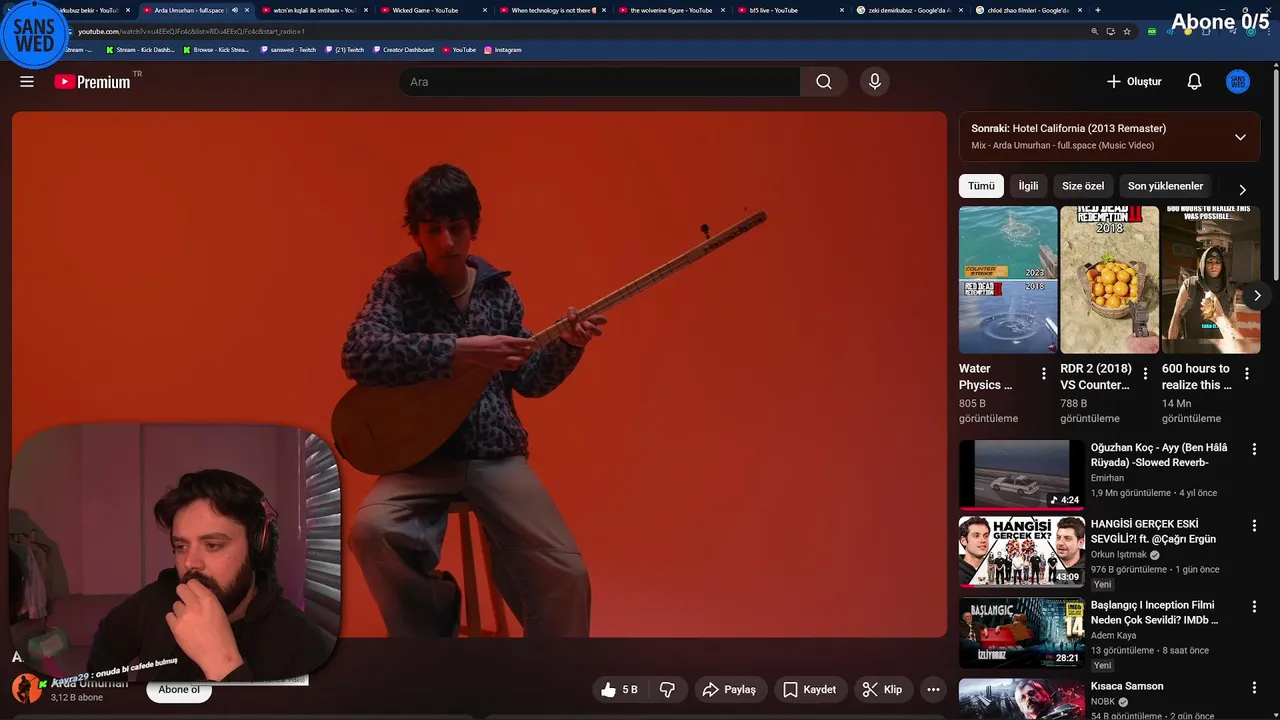Open the YouTube bookmark in bookmarks bar

pos(459,49)
